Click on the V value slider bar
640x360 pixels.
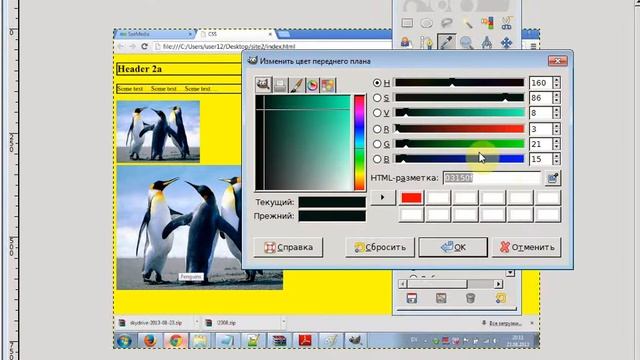coord(460,113)
